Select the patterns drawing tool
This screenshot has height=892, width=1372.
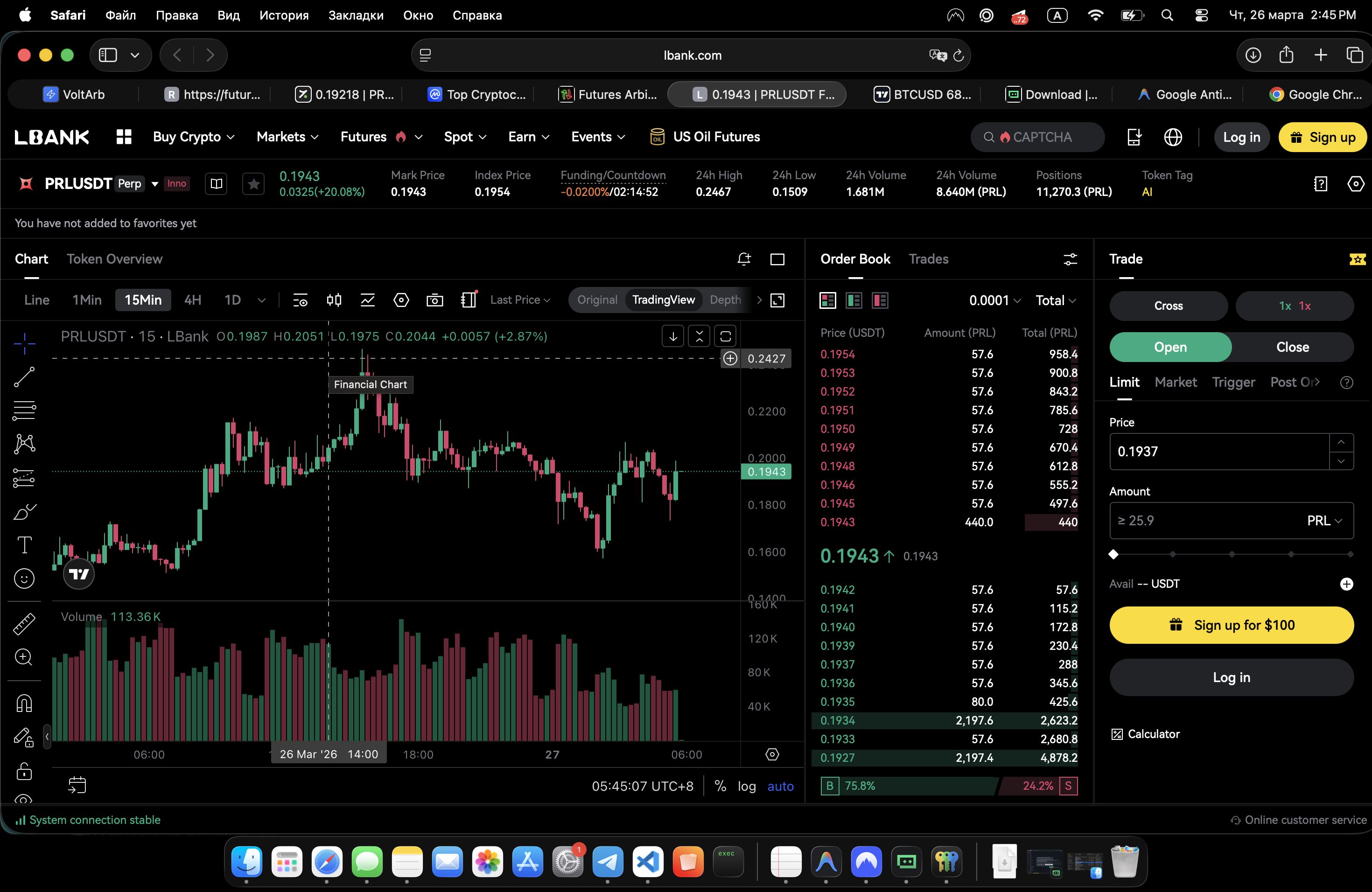24,444
